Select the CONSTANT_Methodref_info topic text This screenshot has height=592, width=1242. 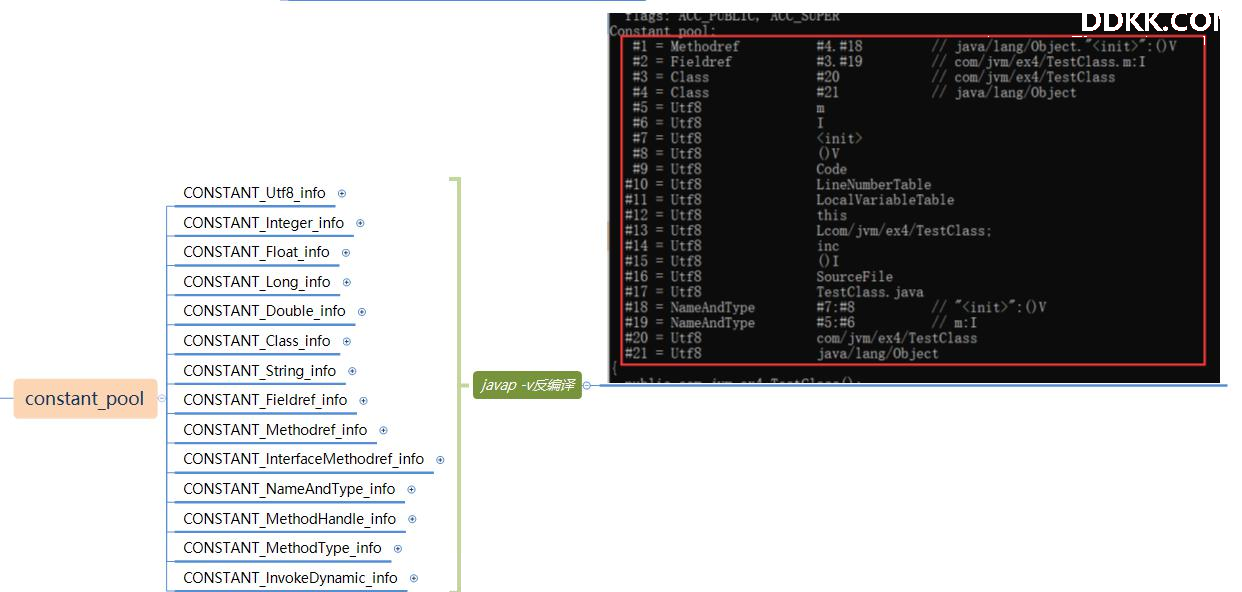tap(275, 430)
